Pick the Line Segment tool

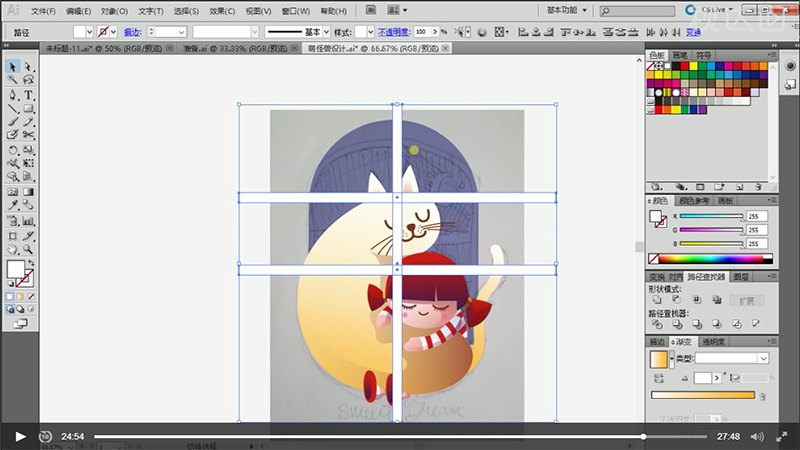coord(13,109)
